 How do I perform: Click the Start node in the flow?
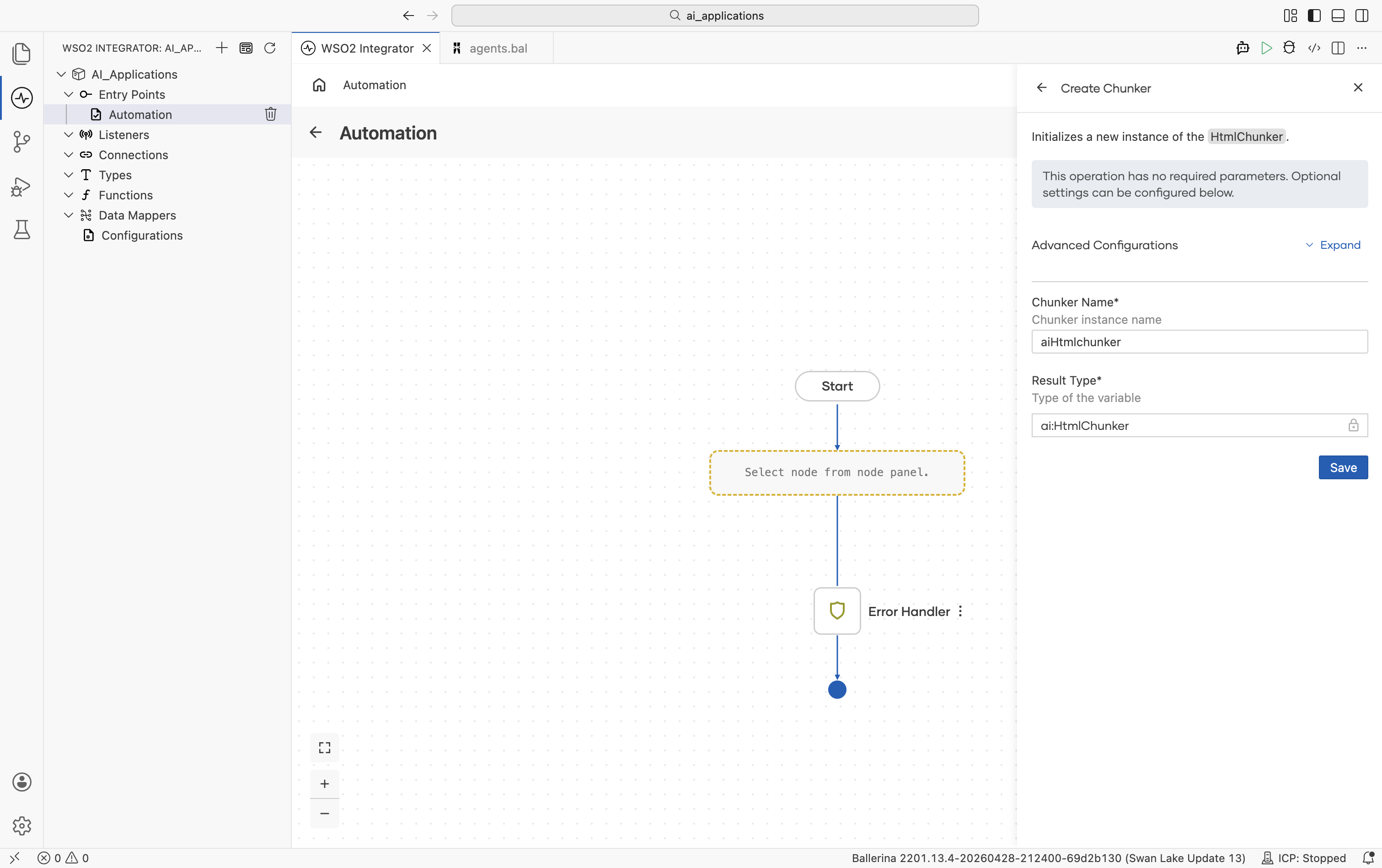(837, 386)
